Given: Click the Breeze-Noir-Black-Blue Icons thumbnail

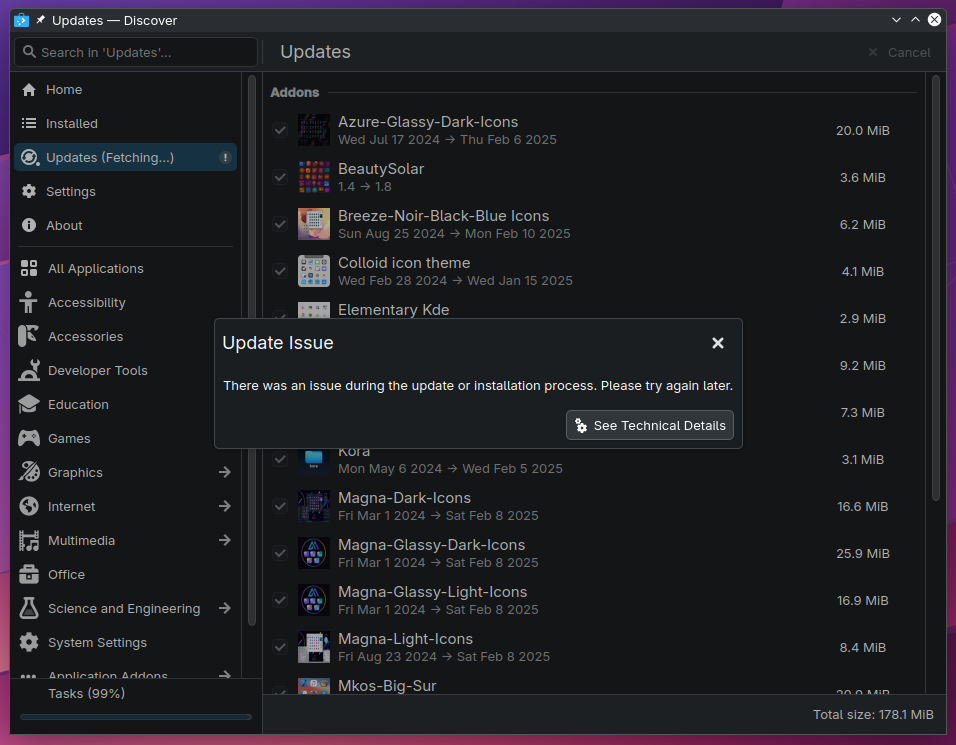Looking at the screenshot, I should tap(314, 224).
